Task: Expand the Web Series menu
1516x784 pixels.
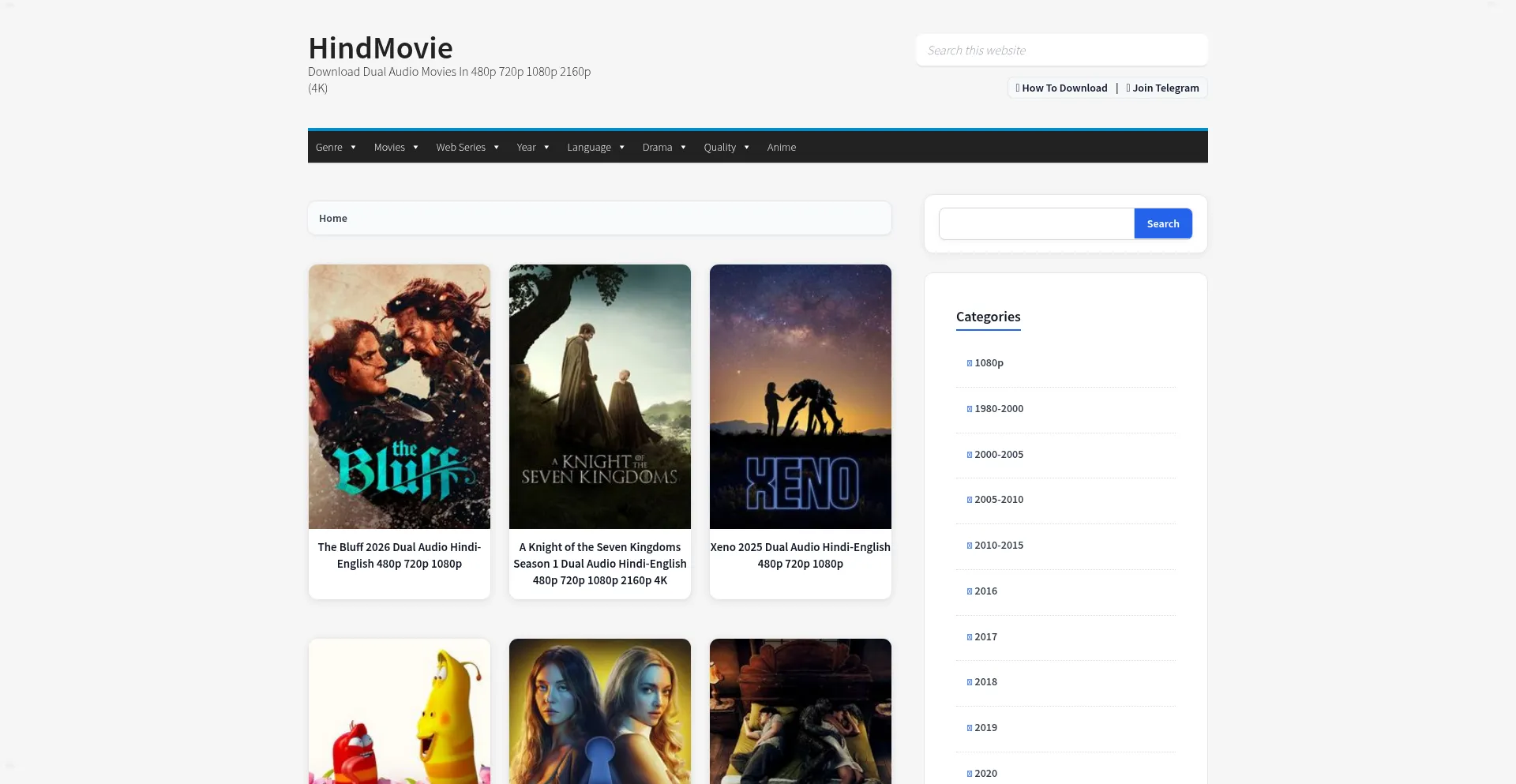Action: coord(467,147)
